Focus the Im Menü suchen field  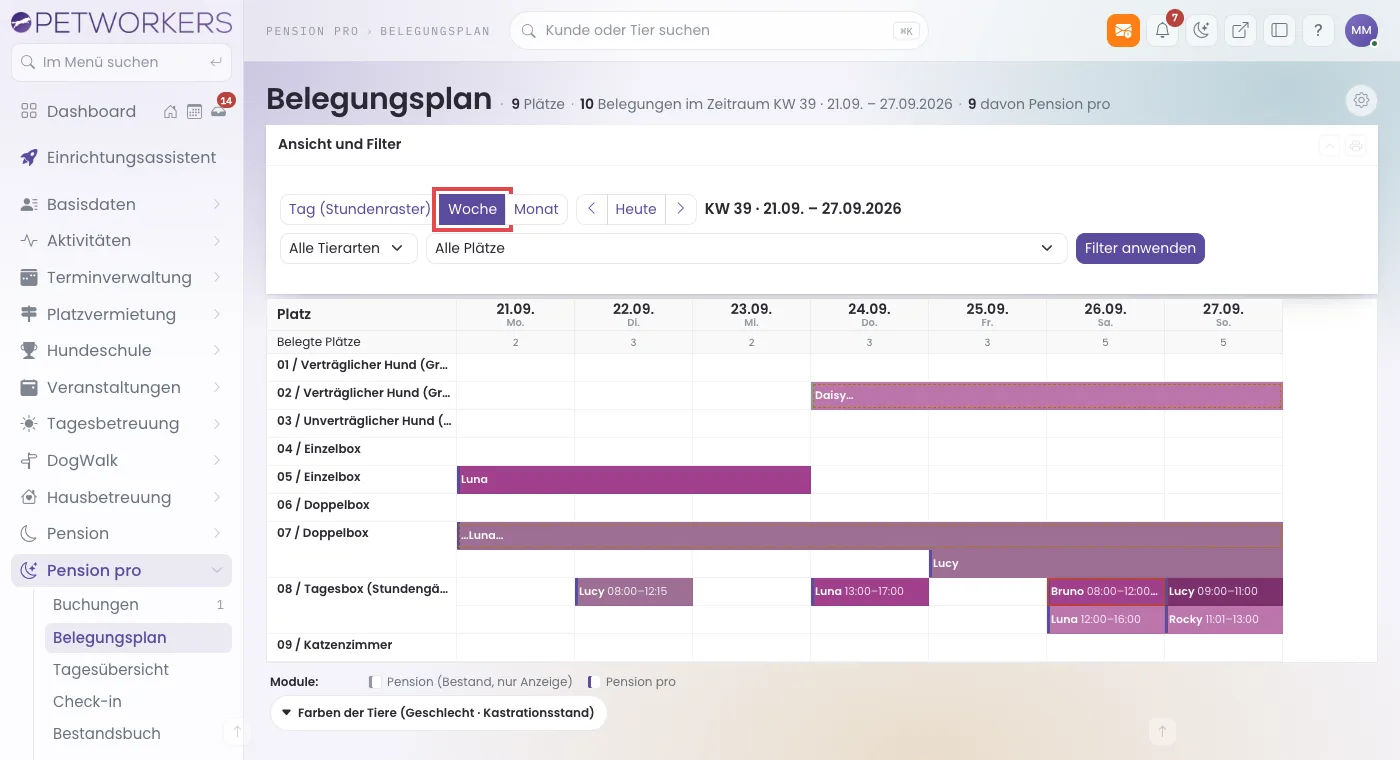pos(121,62)
